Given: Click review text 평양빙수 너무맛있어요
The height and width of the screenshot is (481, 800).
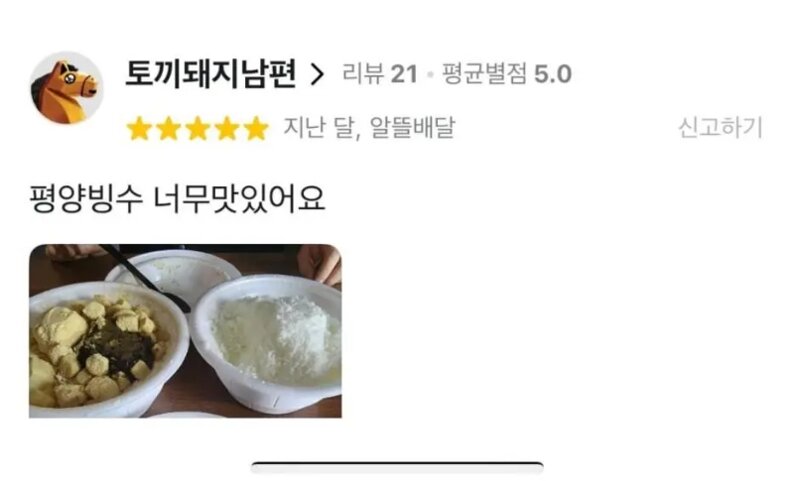Looking at the screenshot, I should 177,199.
